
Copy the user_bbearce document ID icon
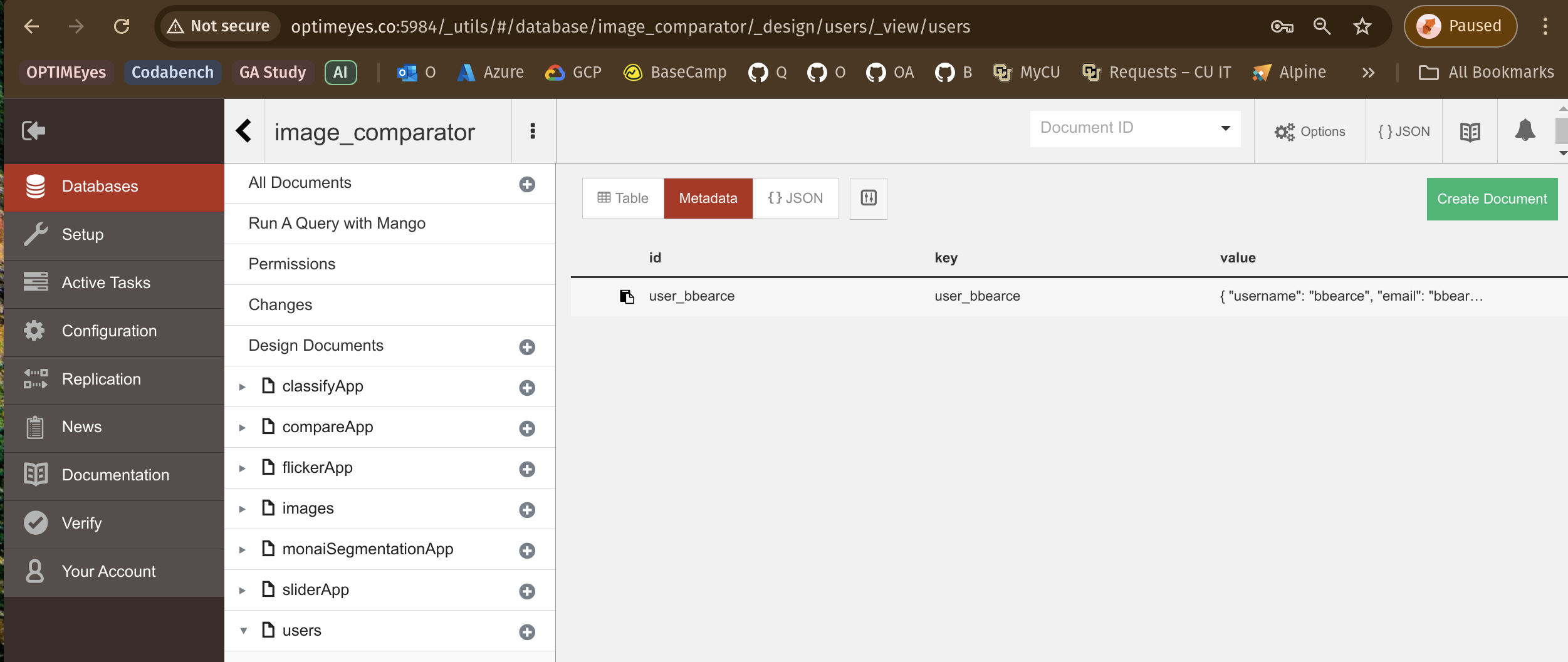click(x=627, y=296)
